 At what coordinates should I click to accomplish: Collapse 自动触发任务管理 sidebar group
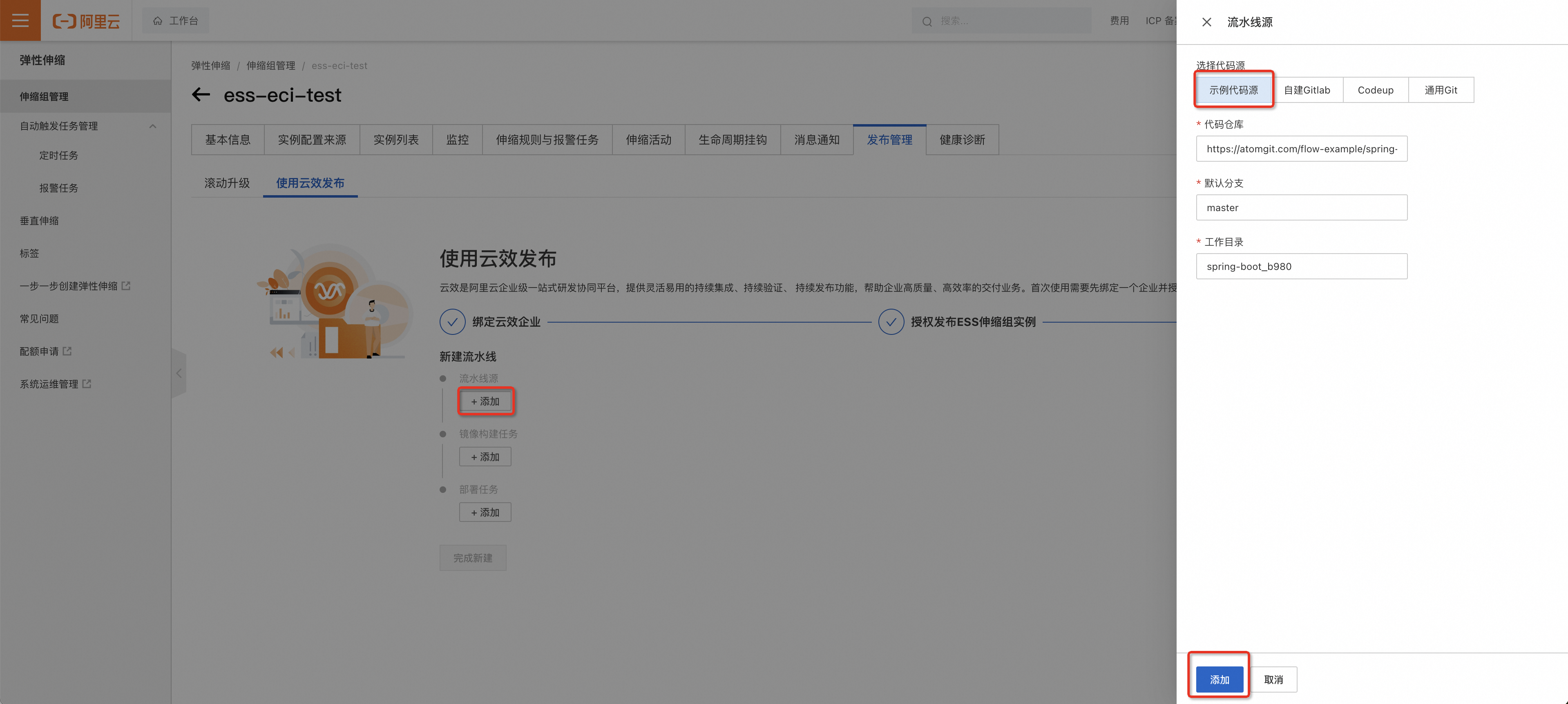click(152, 126)
